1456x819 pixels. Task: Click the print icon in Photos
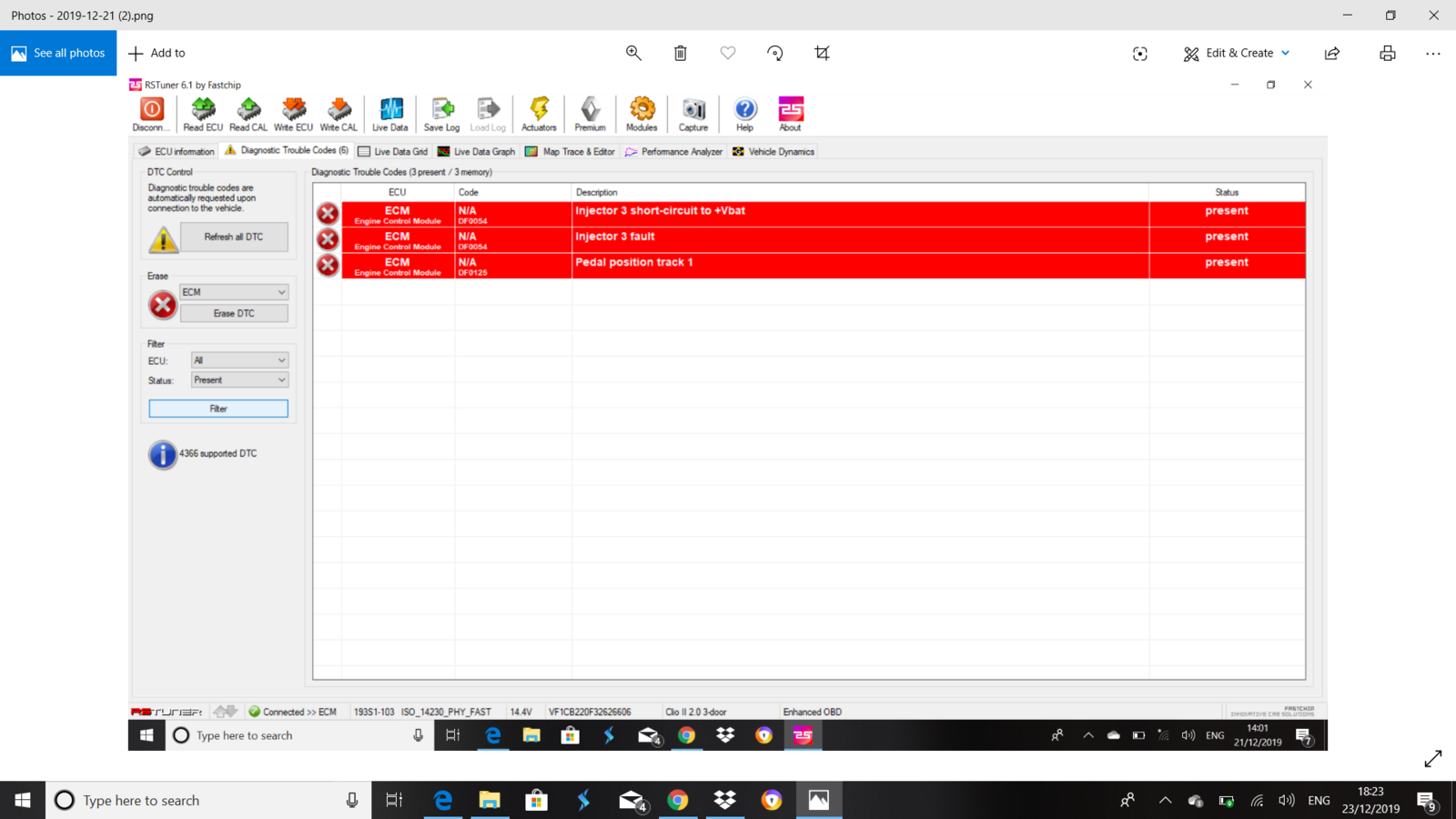1388,53
